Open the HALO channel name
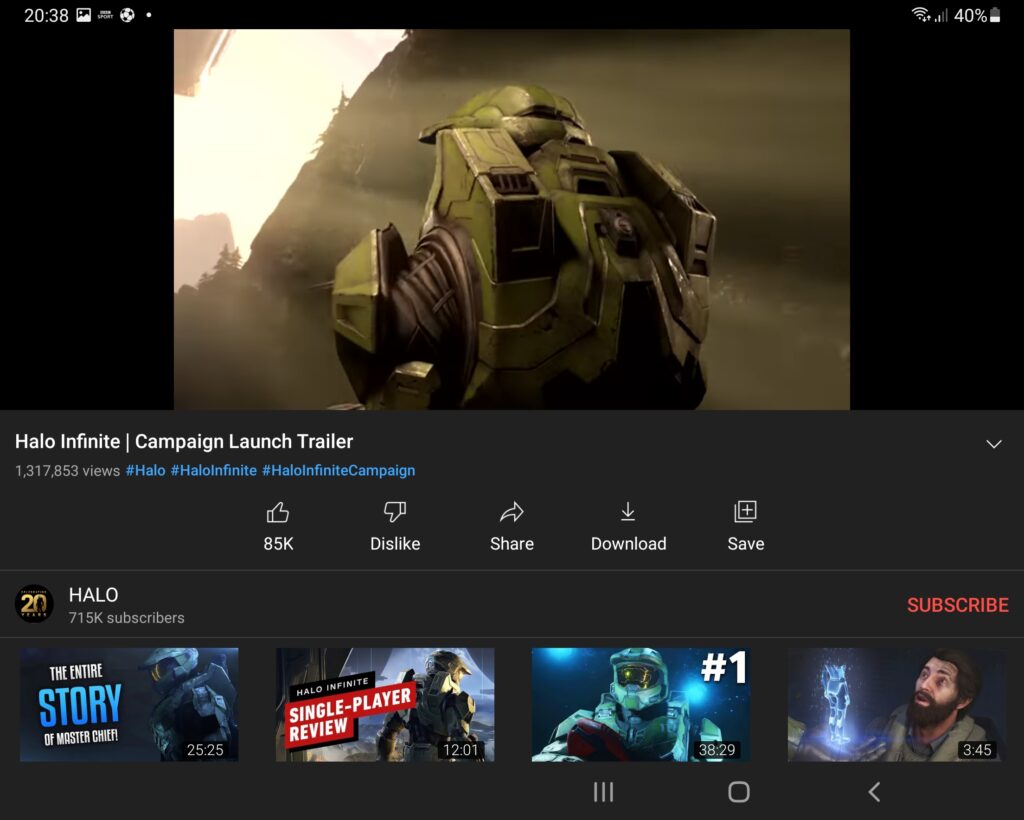 click(x=93, y=595)
